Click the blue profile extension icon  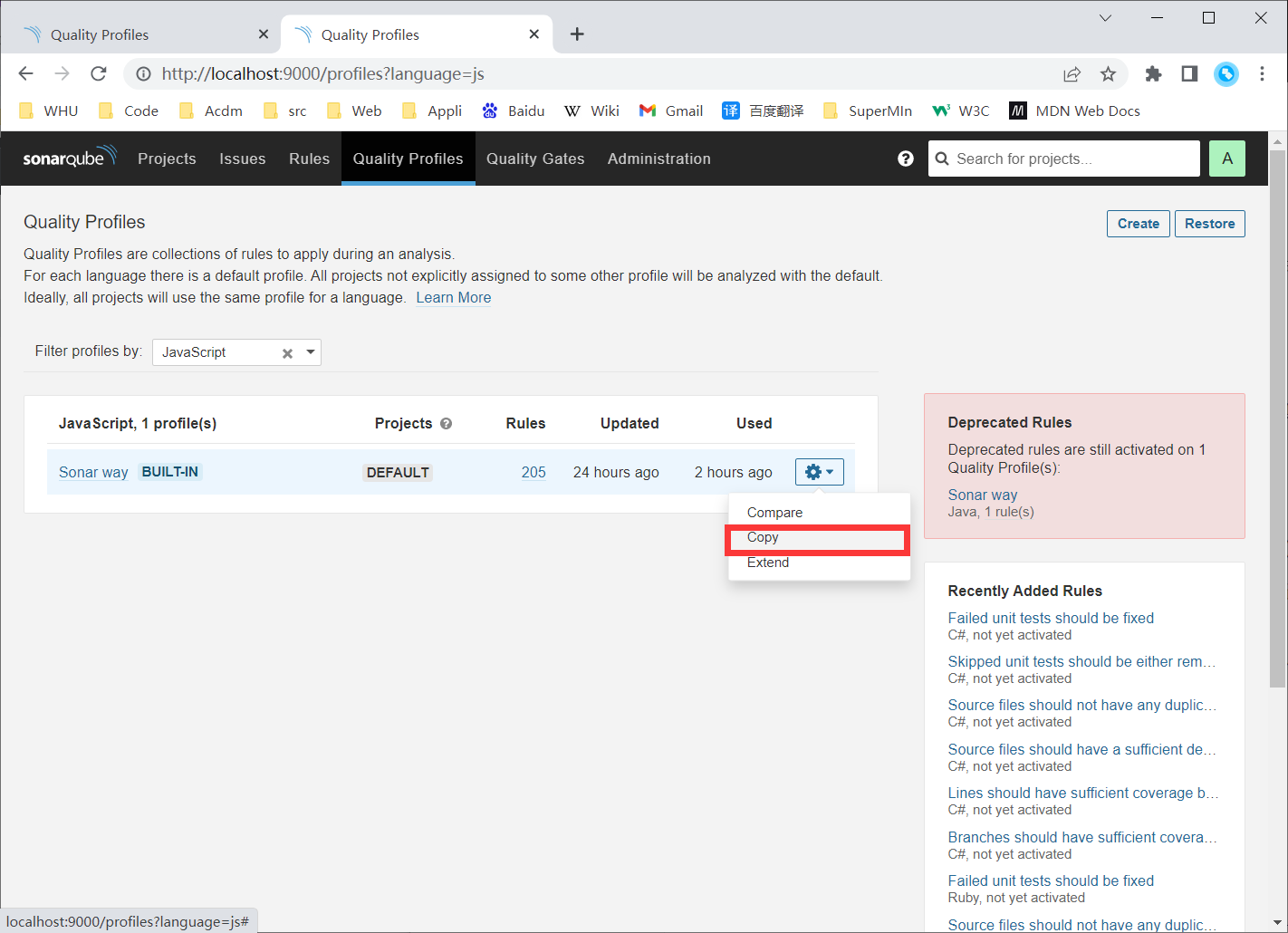point(1226,74)
